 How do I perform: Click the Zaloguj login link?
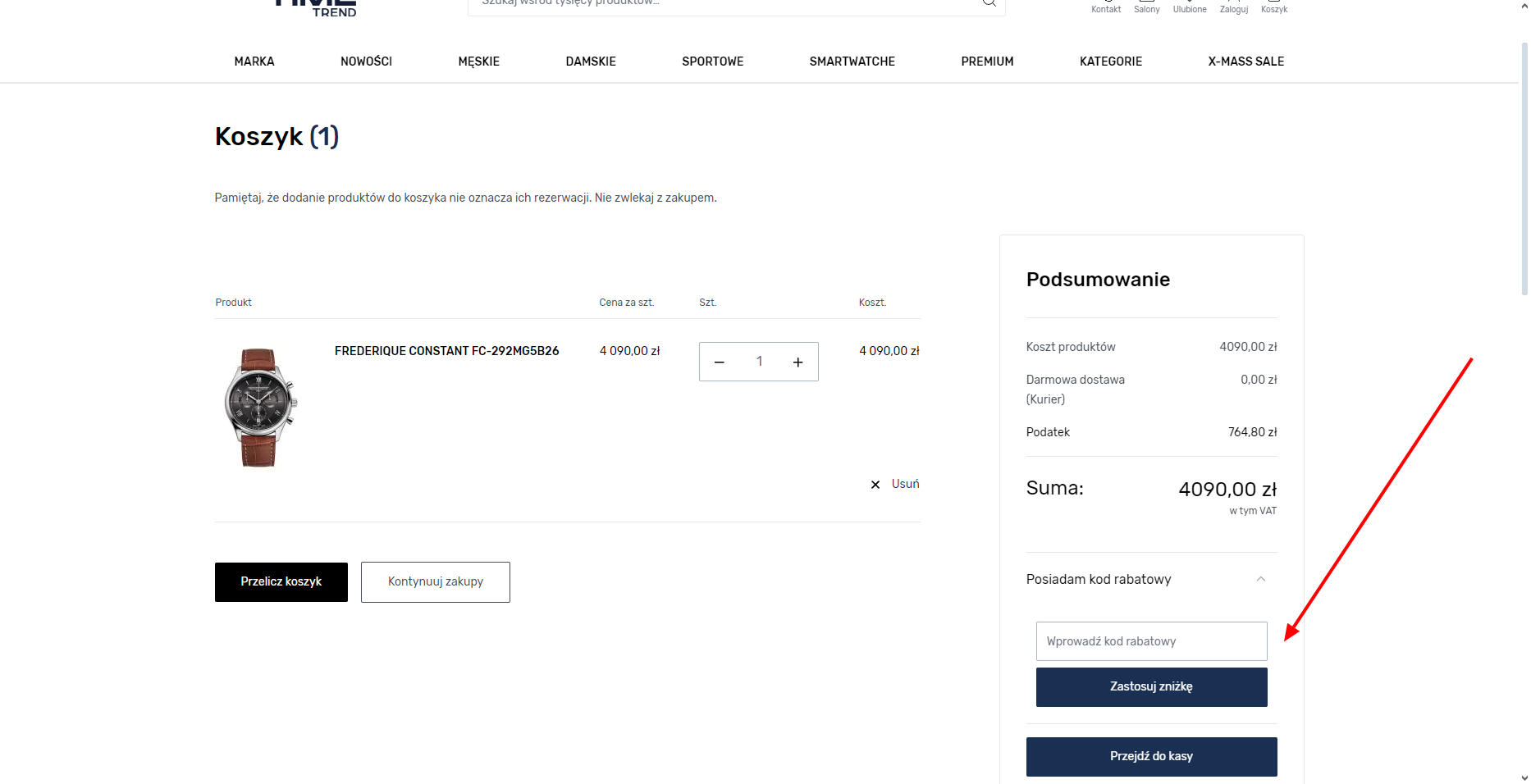pos(1234,7)
